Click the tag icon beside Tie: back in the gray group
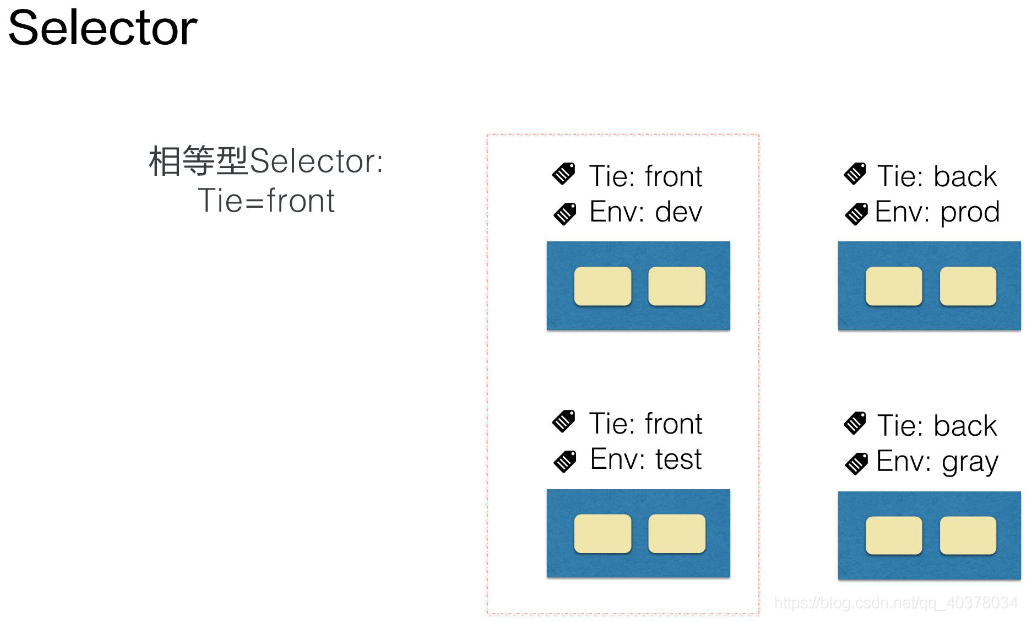This screenshot has height=621, width=1027. tap(855, 423)
